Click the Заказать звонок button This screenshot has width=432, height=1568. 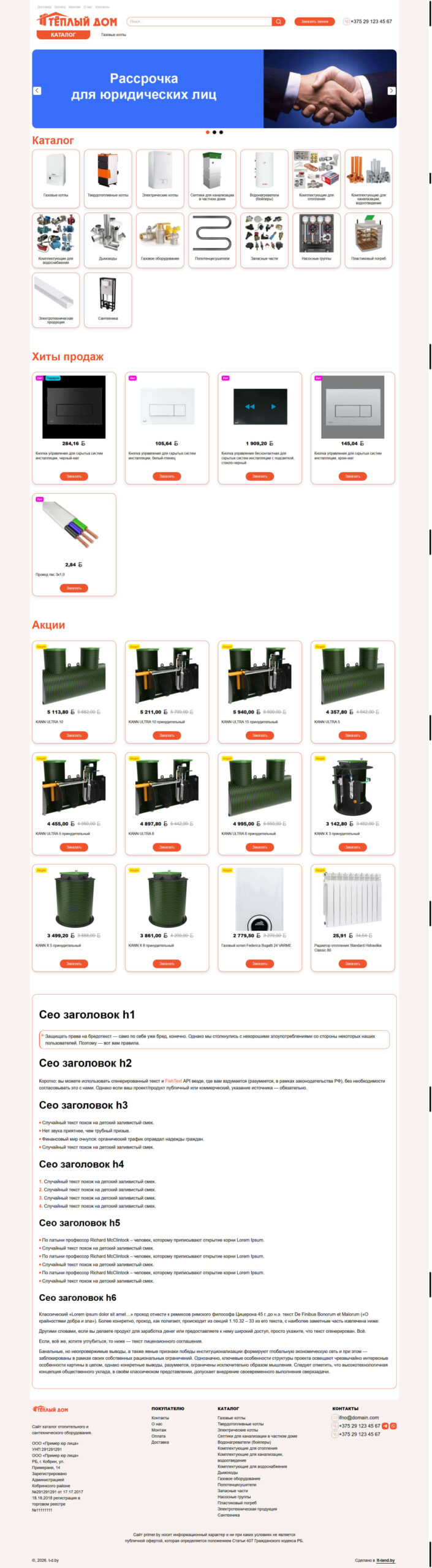pyautogui.click(x=314, y=21)
